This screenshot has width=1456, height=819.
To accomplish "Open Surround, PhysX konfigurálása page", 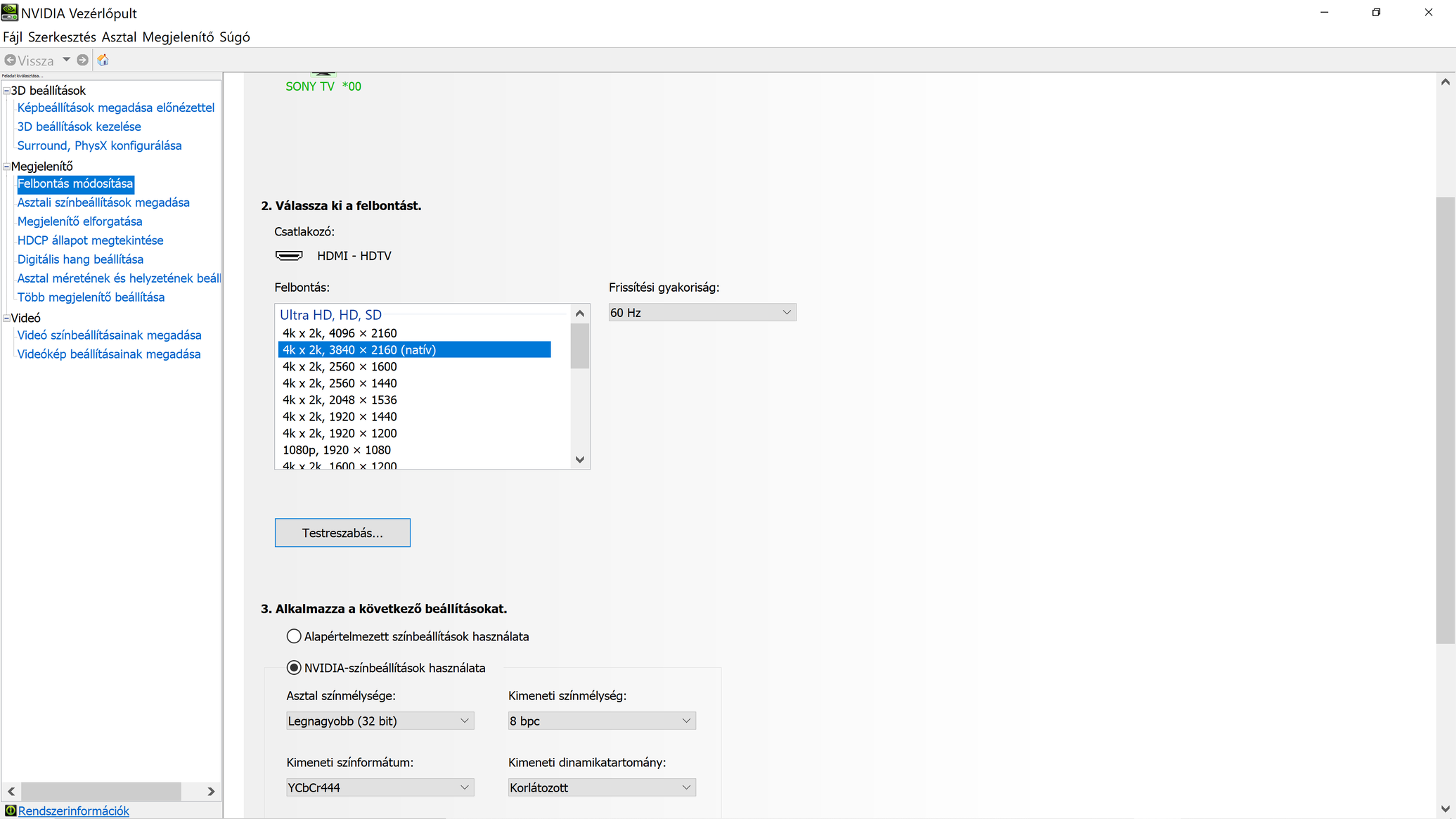I will click(99, 146).
